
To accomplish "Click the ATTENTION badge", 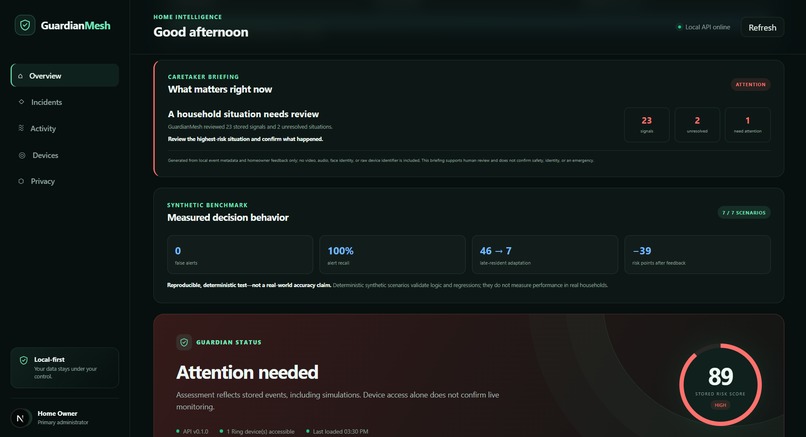I will pos(750,84).
